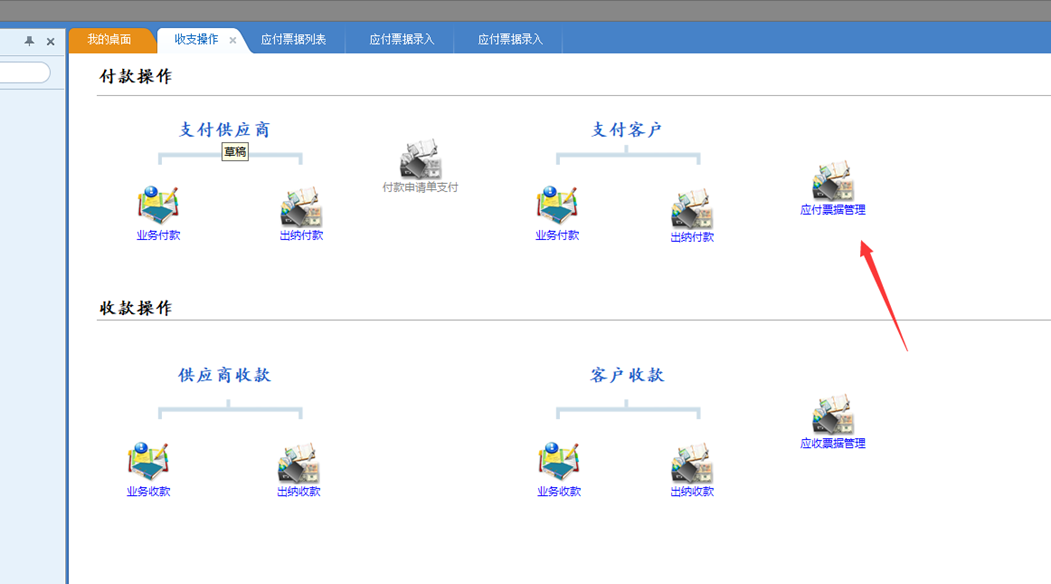
Task: Select the last 应付票据录入 tab
Action: click(x=509, y=40)
